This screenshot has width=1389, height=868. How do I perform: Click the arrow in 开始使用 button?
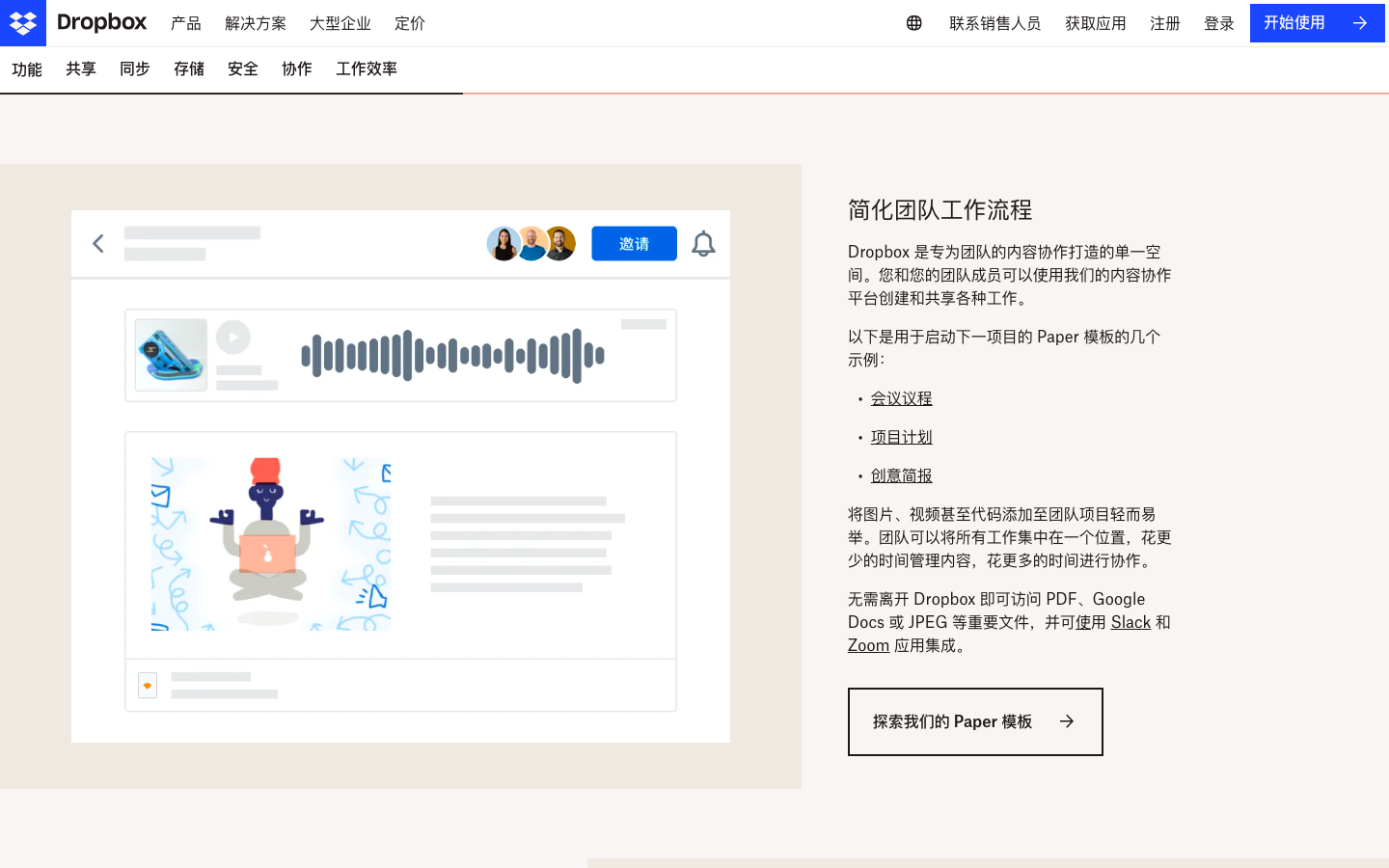pos(1360,23)
